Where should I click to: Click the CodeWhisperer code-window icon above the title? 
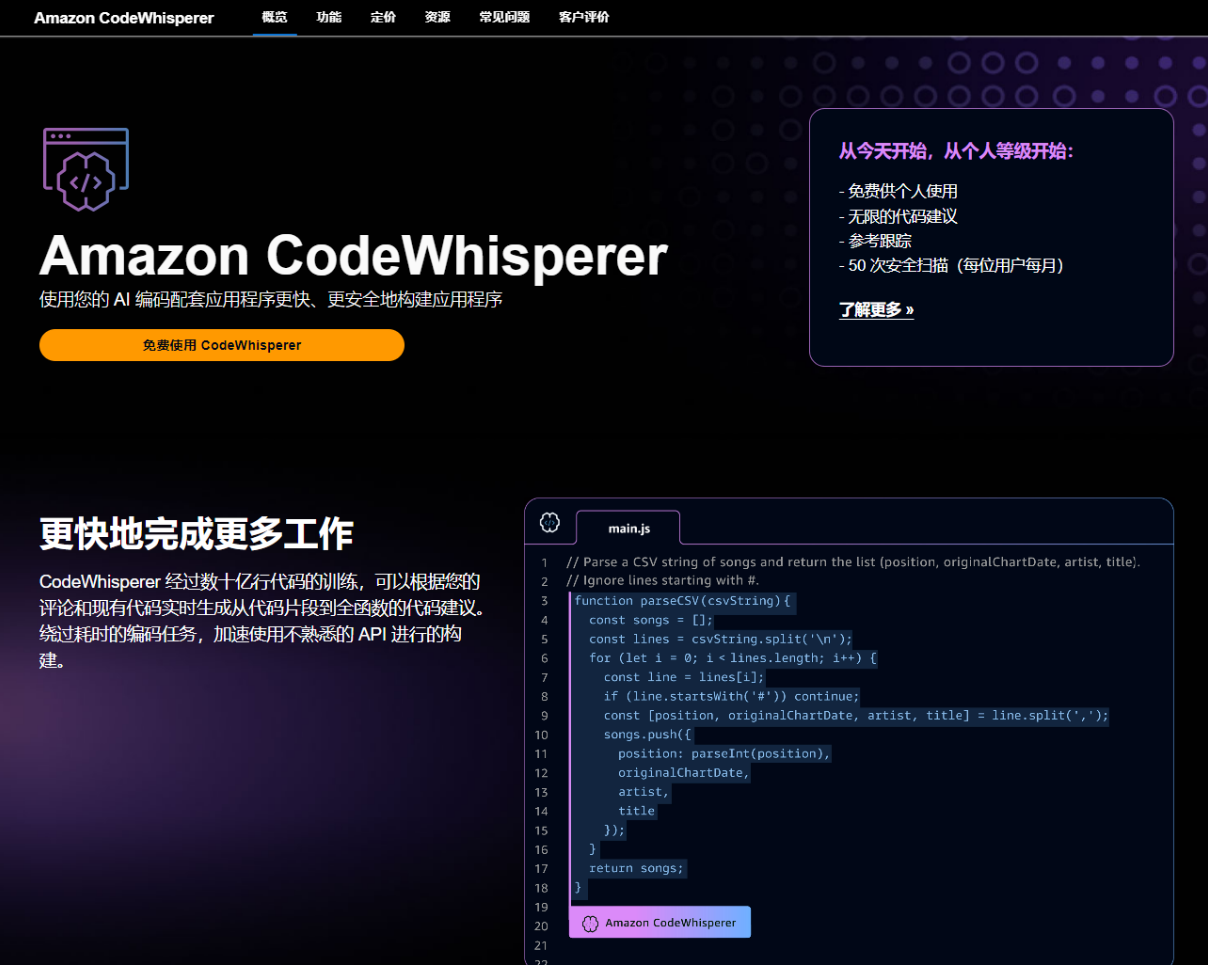click(85, 168)
